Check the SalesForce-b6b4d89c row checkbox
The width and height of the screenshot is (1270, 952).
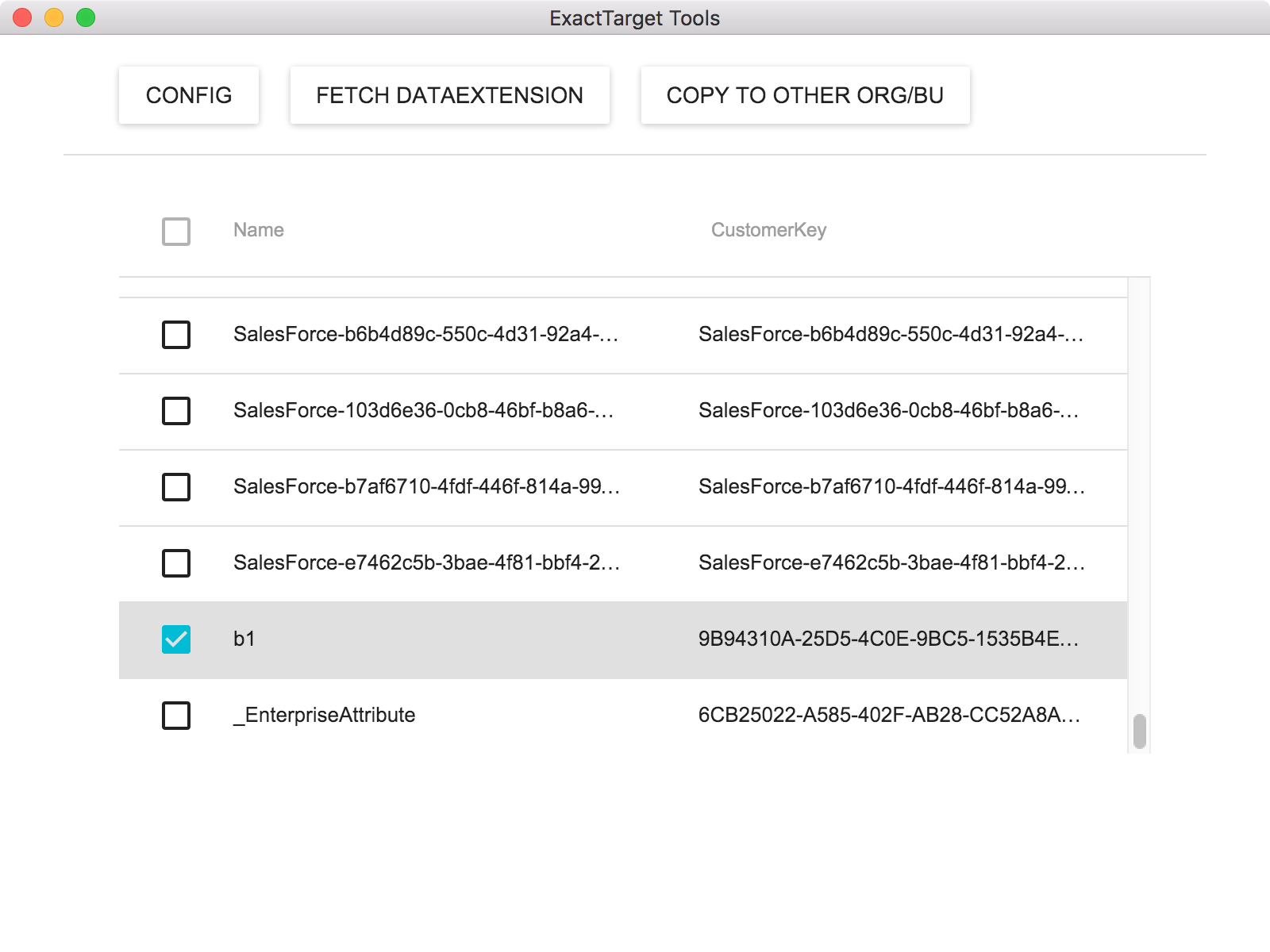click(x=176, y=335)
